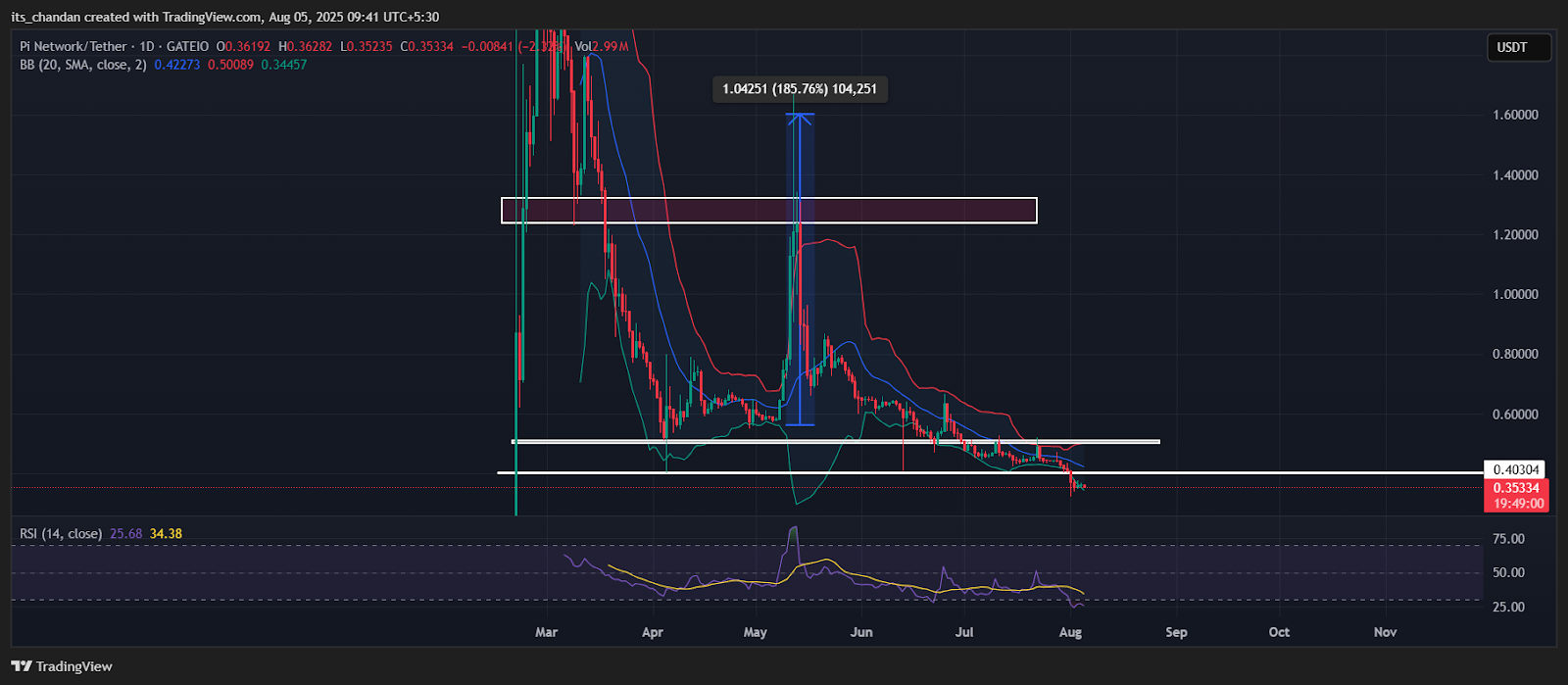Screen dimensions: 1568x685
Task: Click the TradingView logo at bottom left
Action: [x=62, y=666]
